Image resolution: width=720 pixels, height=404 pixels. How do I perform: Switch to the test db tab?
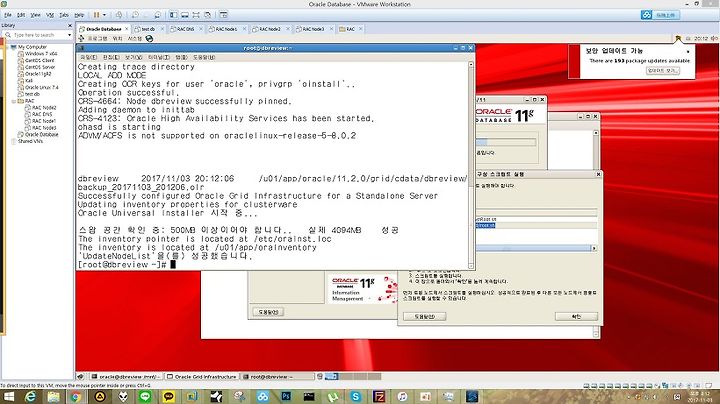pos(148,29)
